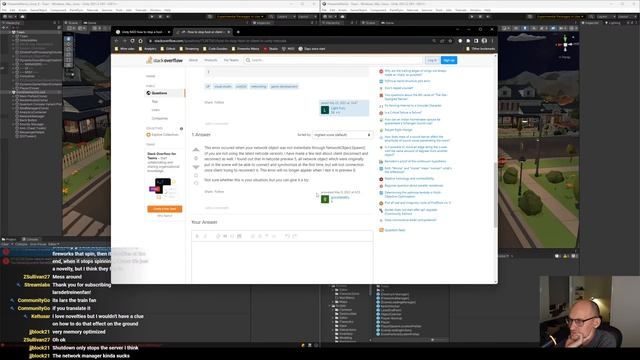Click the Collectives info icon
Viewport: 640px width, 360px height.
click(x=181, y=129)
